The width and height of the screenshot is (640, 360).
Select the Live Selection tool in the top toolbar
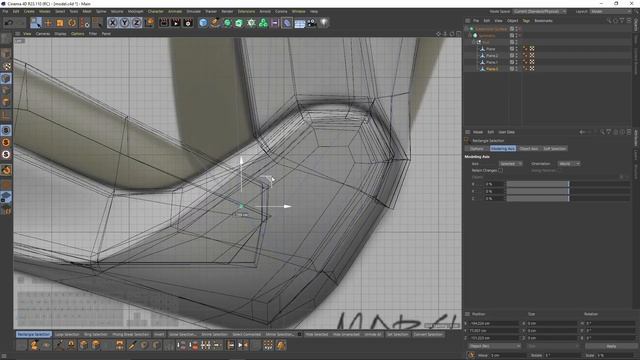36,23
